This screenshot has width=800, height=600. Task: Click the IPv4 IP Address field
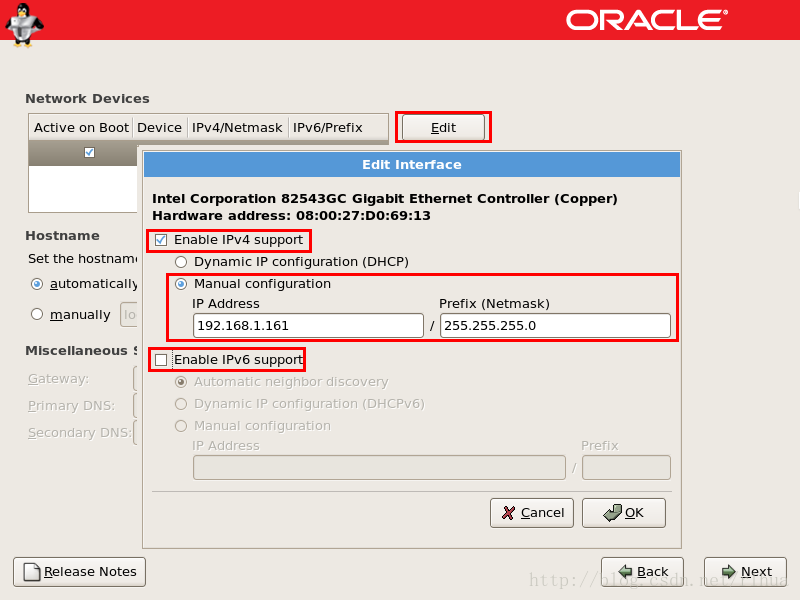[308, 326]
